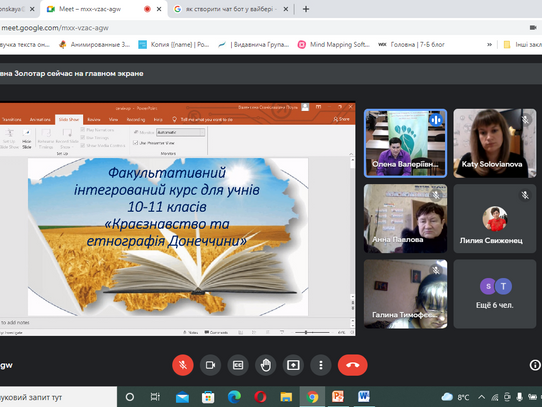This screenshot has height=407, width=542.
Task: Click the PowerPoint account avatar
Action: (x=305, y=108)
